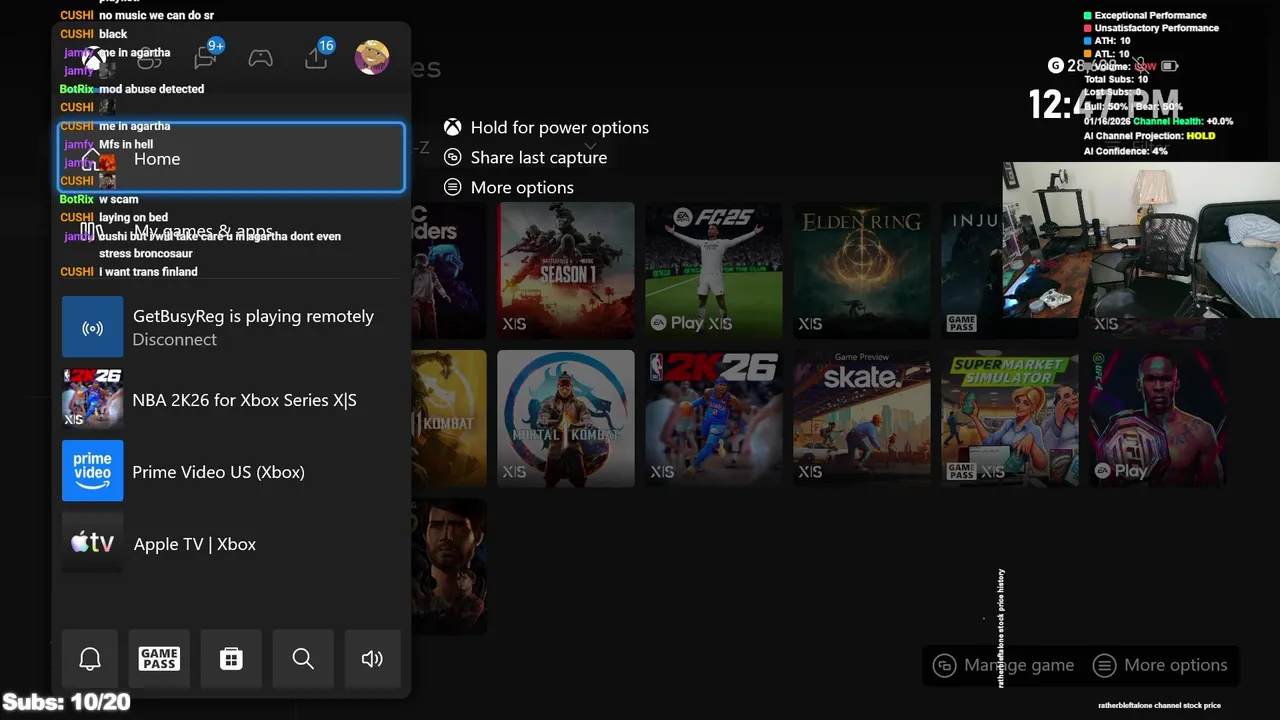Open Prime Video US (Xbox)
Image resolution: width=1280 pixels, height=720 pixels.
click(x=231, y=471)
